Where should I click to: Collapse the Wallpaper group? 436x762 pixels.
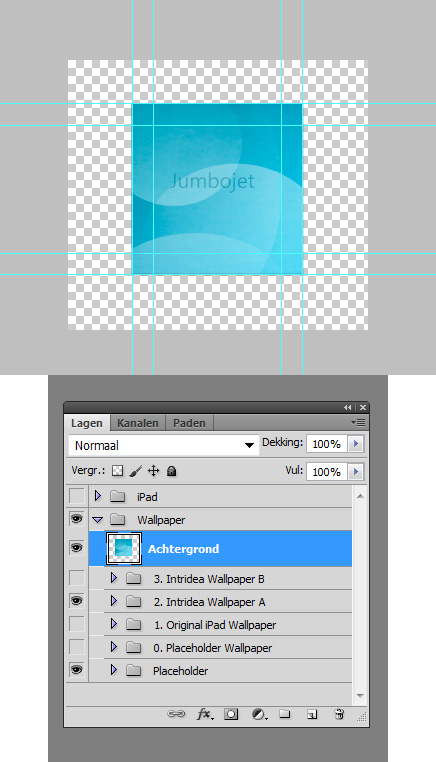[98, 520]
